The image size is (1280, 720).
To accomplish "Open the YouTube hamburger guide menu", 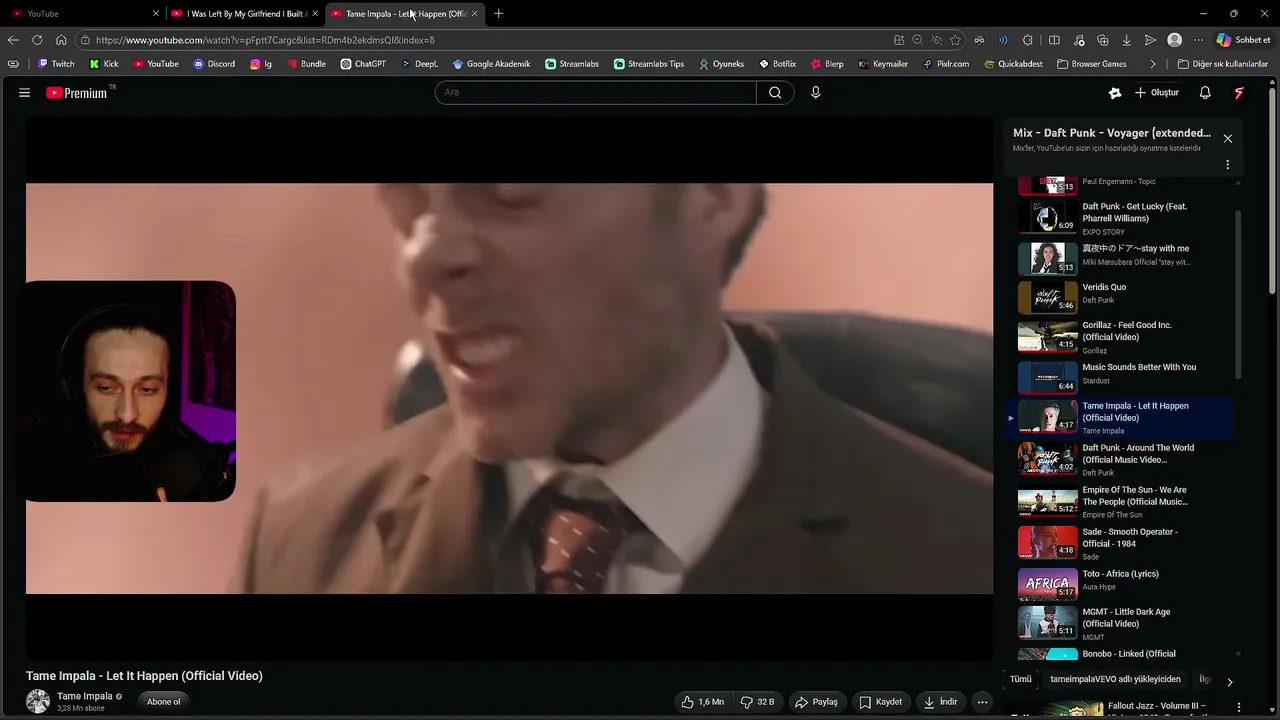I will coord(24,92).
